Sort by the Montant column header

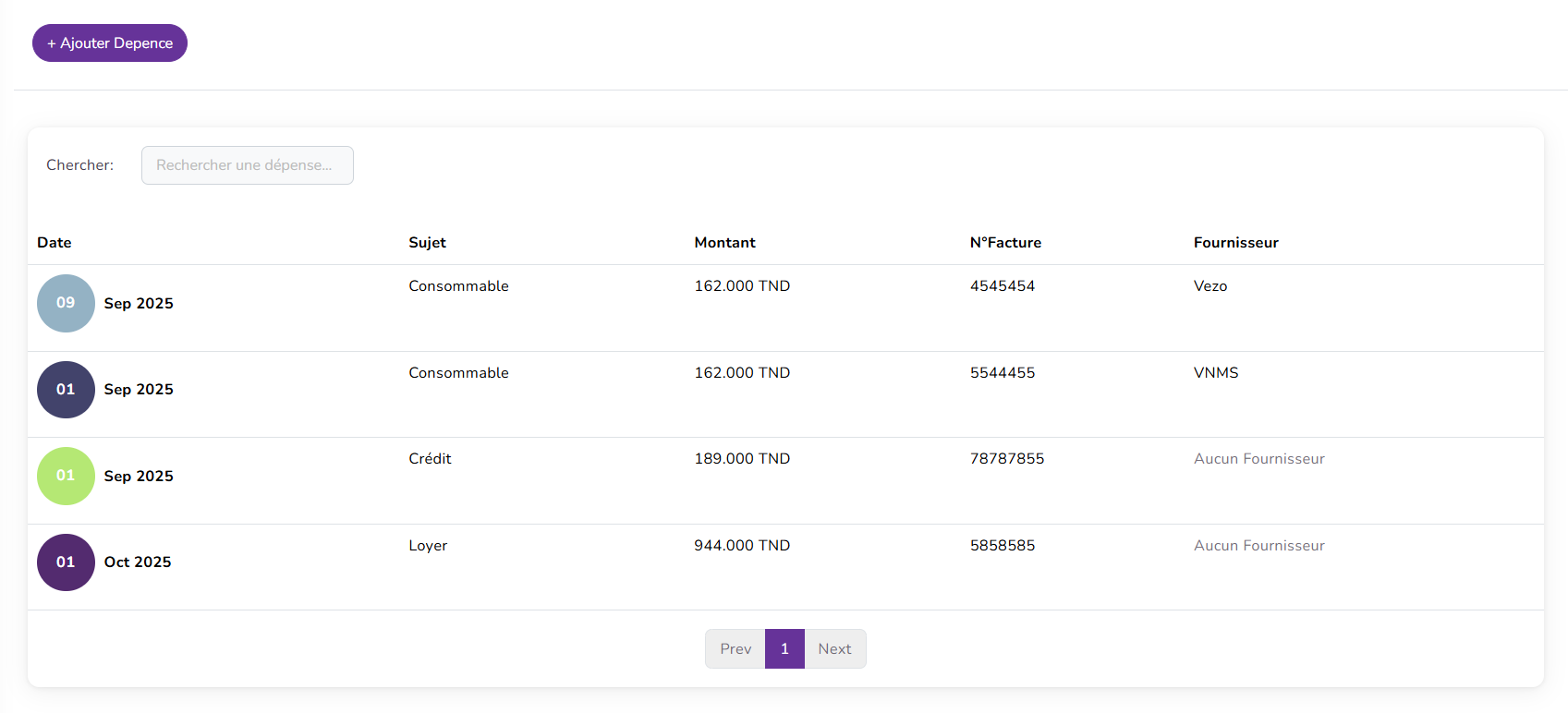[724, 243]
